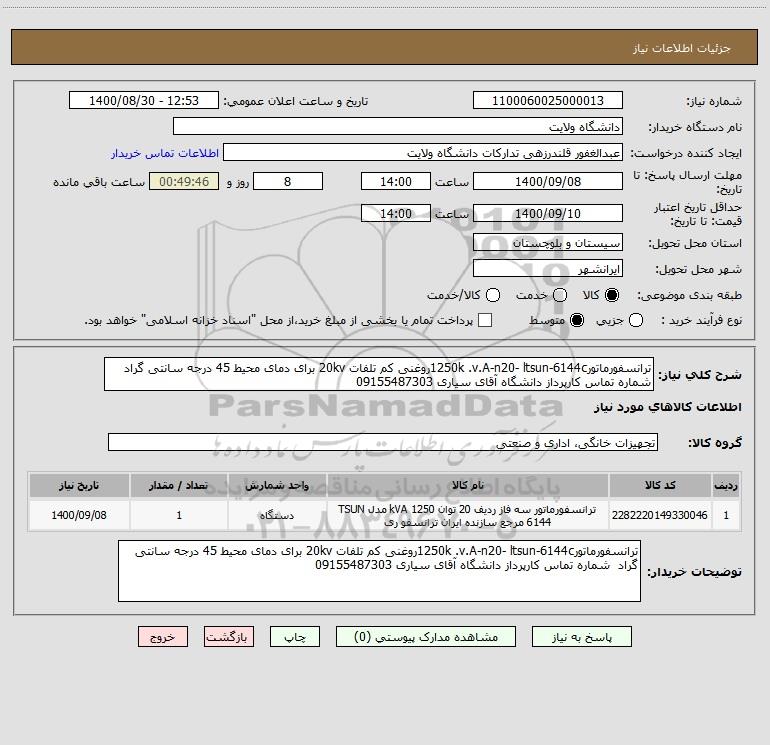This screenshot has height=745, width=770.
Task: Click the buyer name field دانشگاه ولایت
Action: click(x=398, y=127)
